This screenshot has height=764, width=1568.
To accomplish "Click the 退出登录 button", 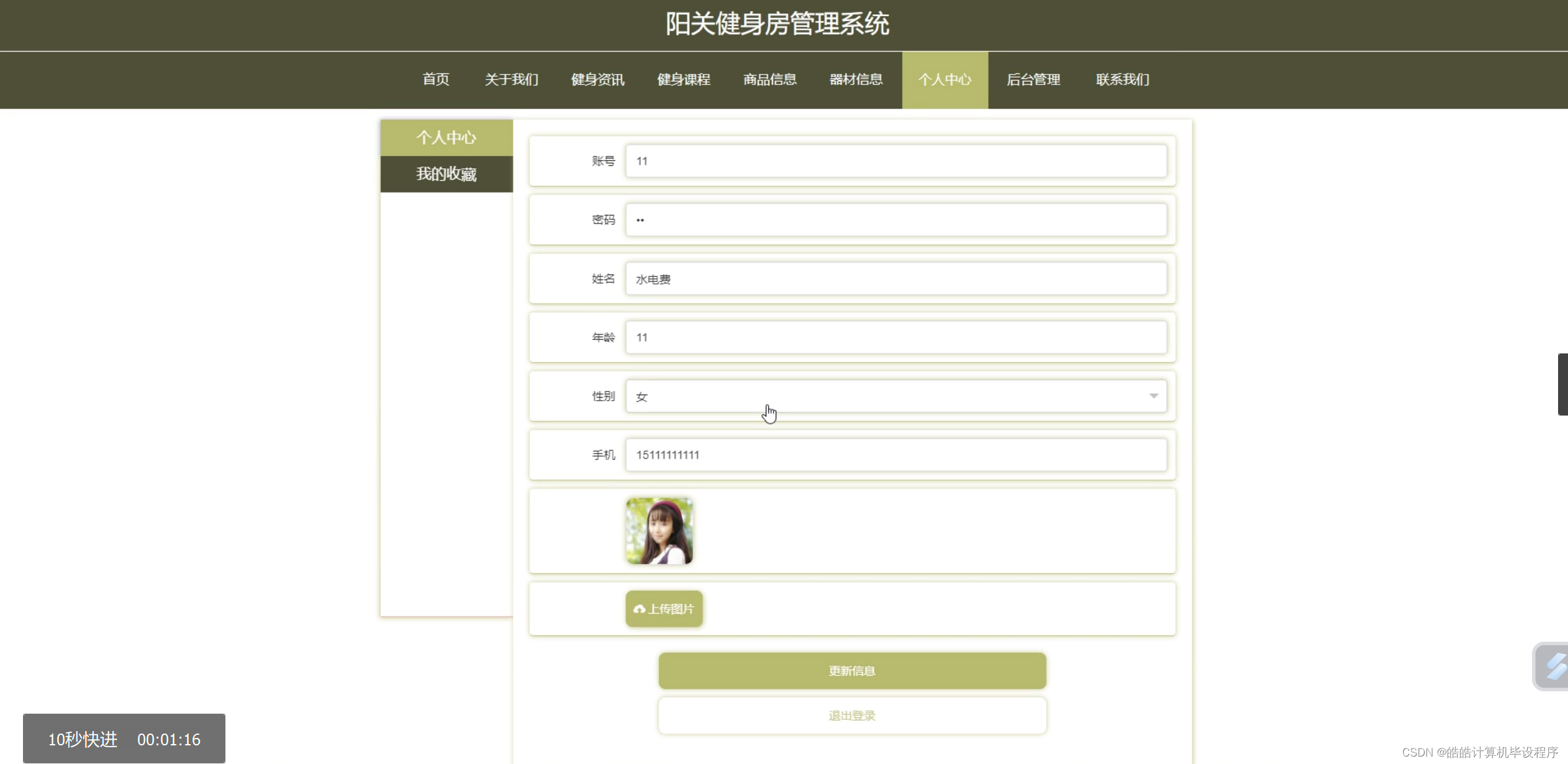I will click(x=852, y=716).
